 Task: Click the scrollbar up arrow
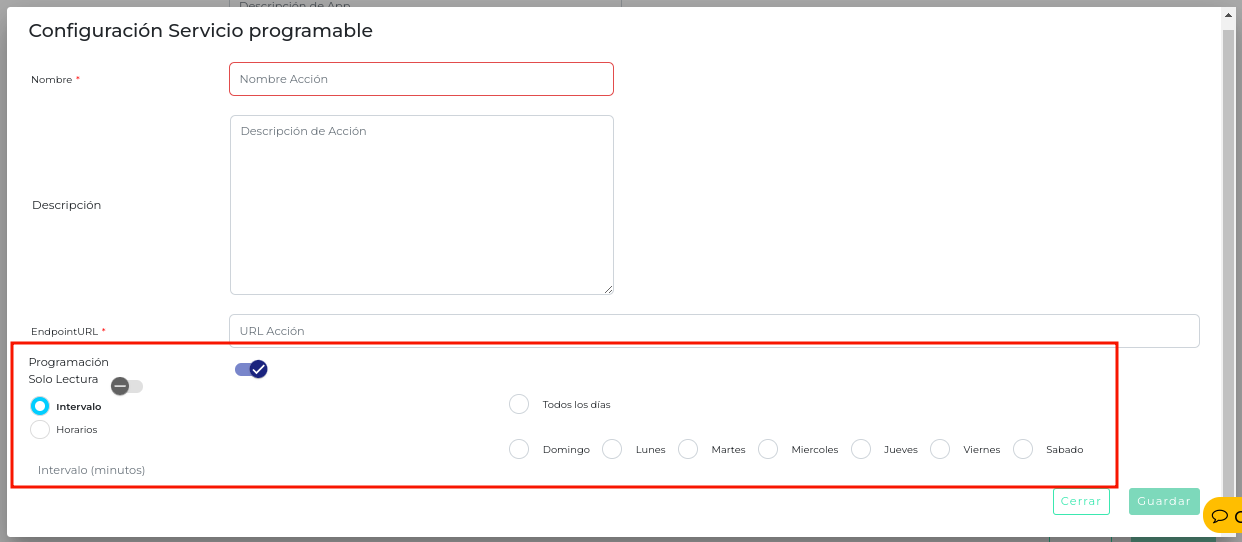click(x=1228, y=15)
